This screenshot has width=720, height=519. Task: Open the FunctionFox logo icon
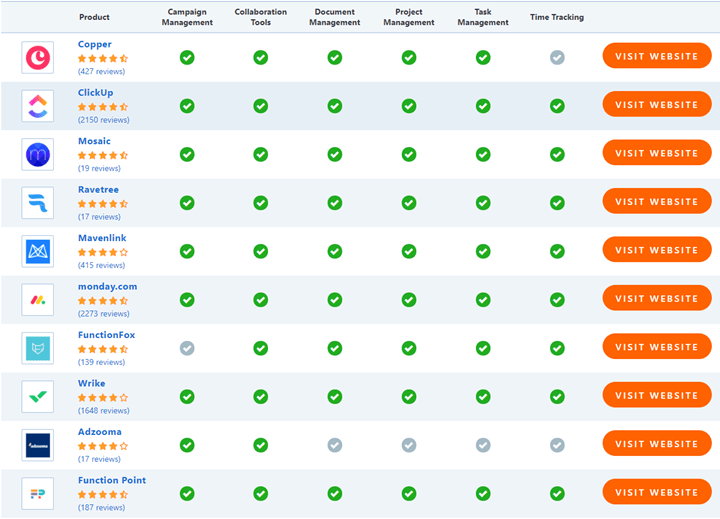click(38, 348)
